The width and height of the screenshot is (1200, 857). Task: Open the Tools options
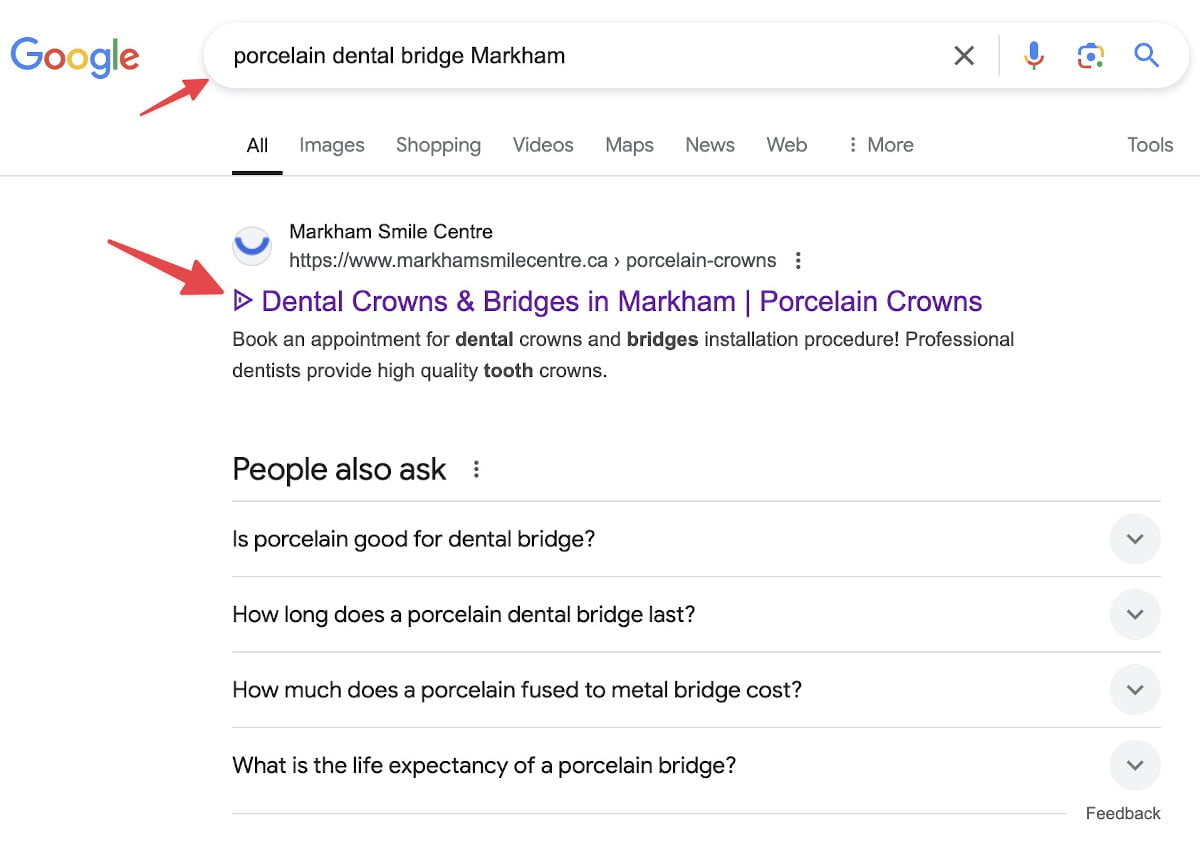[1149, 145]
